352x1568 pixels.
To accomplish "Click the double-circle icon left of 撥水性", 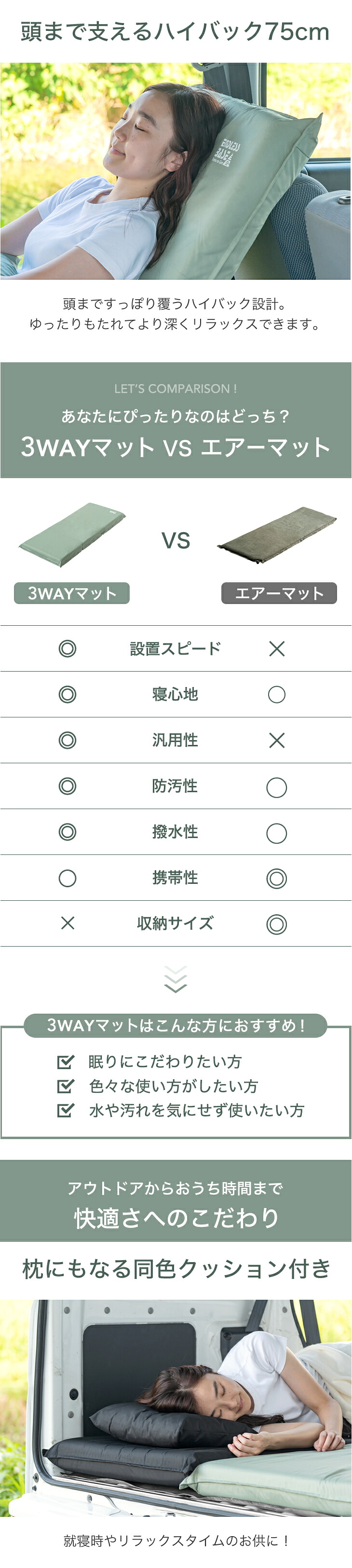I will pyautogui.click(x=68, y=832).
